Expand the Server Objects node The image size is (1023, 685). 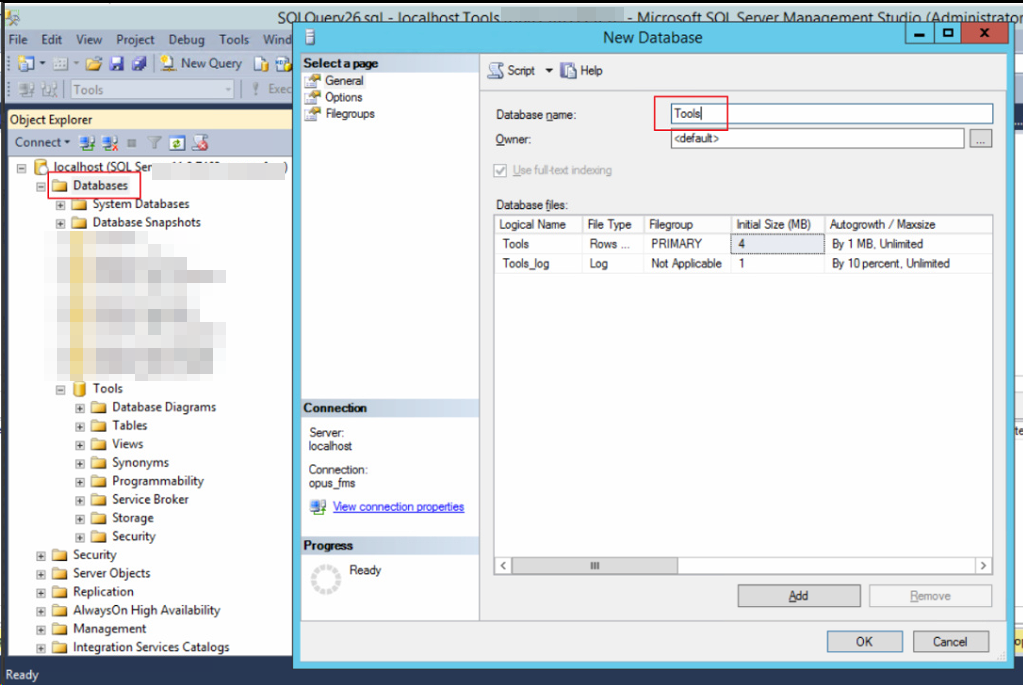click(x=41, y=574)
